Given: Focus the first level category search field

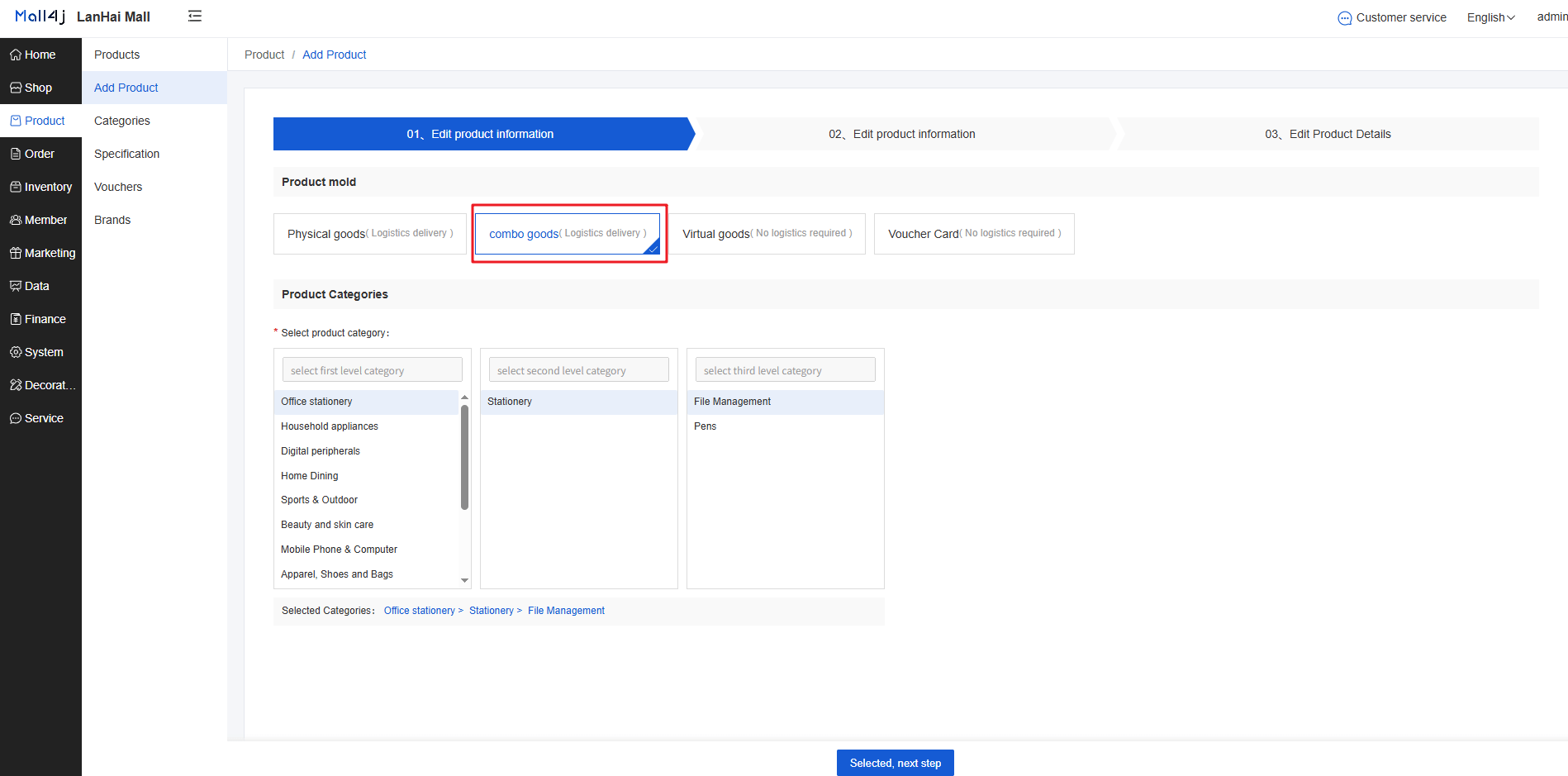Looking at the screenshot, I should click(x=373, y=370).
